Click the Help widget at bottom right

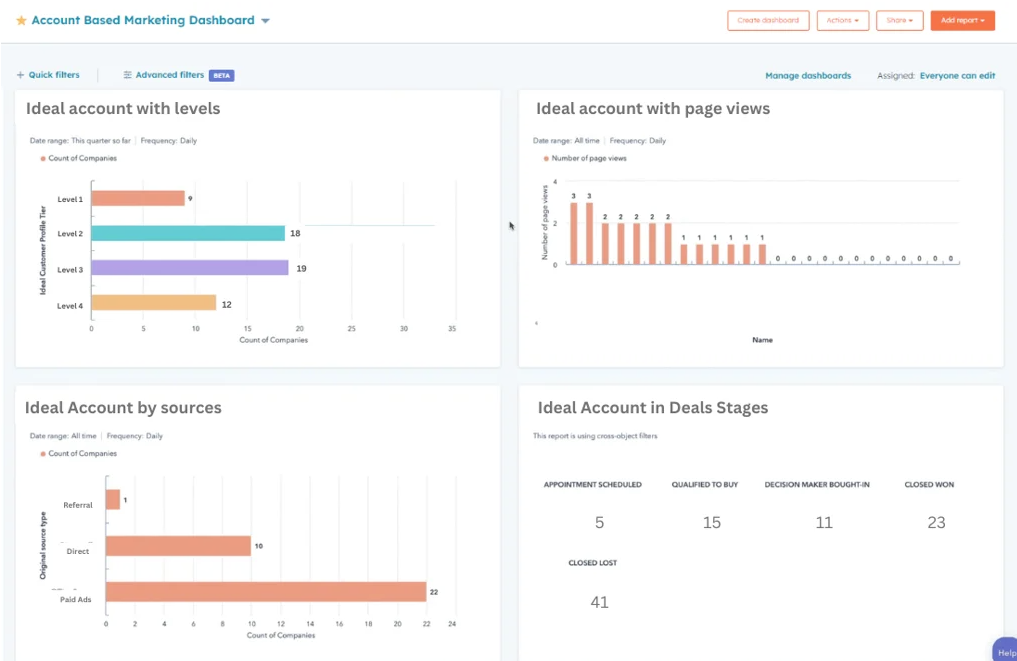1003,650
